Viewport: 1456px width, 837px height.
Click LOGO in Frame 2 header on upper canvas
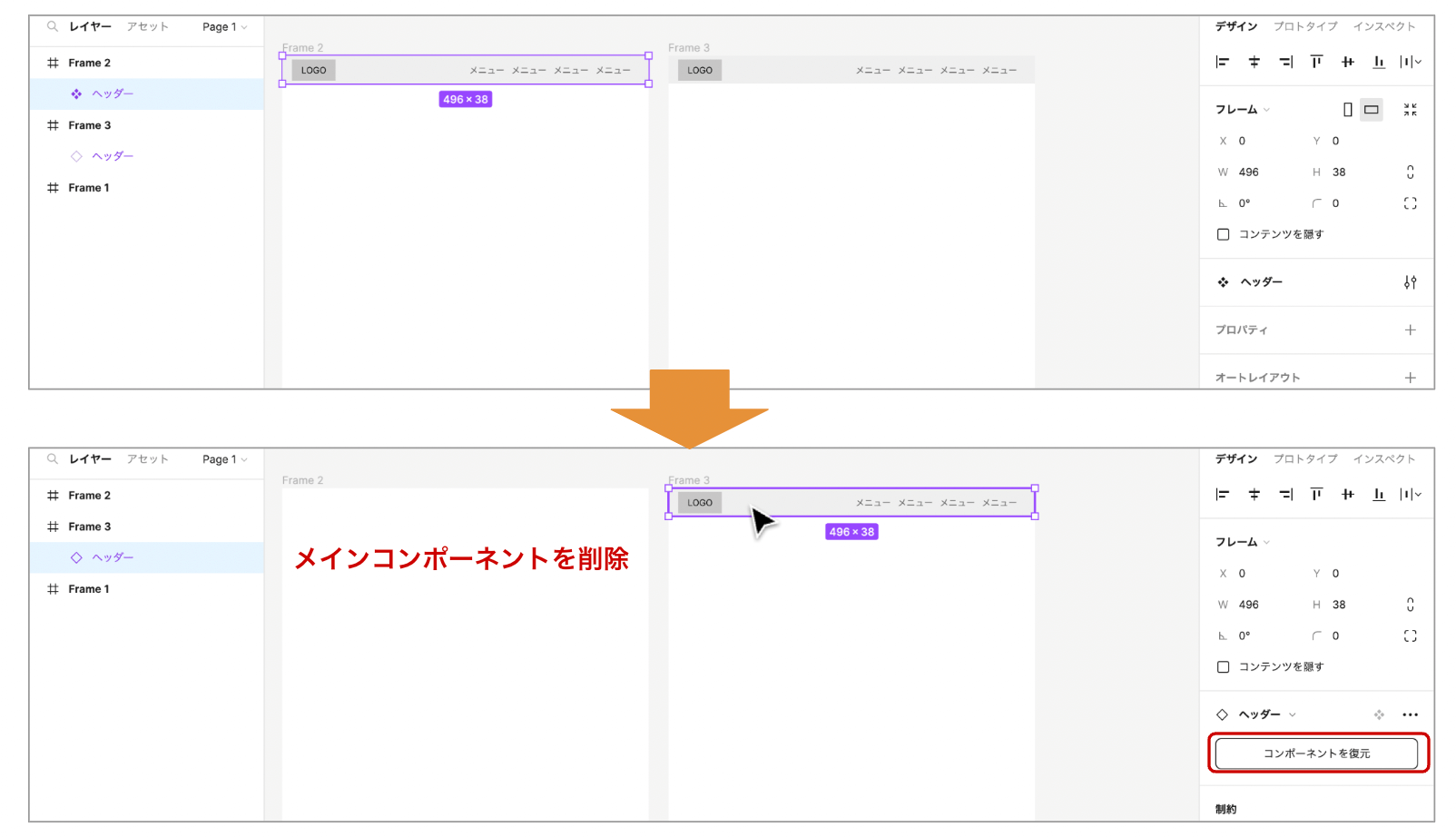(313, 70)
